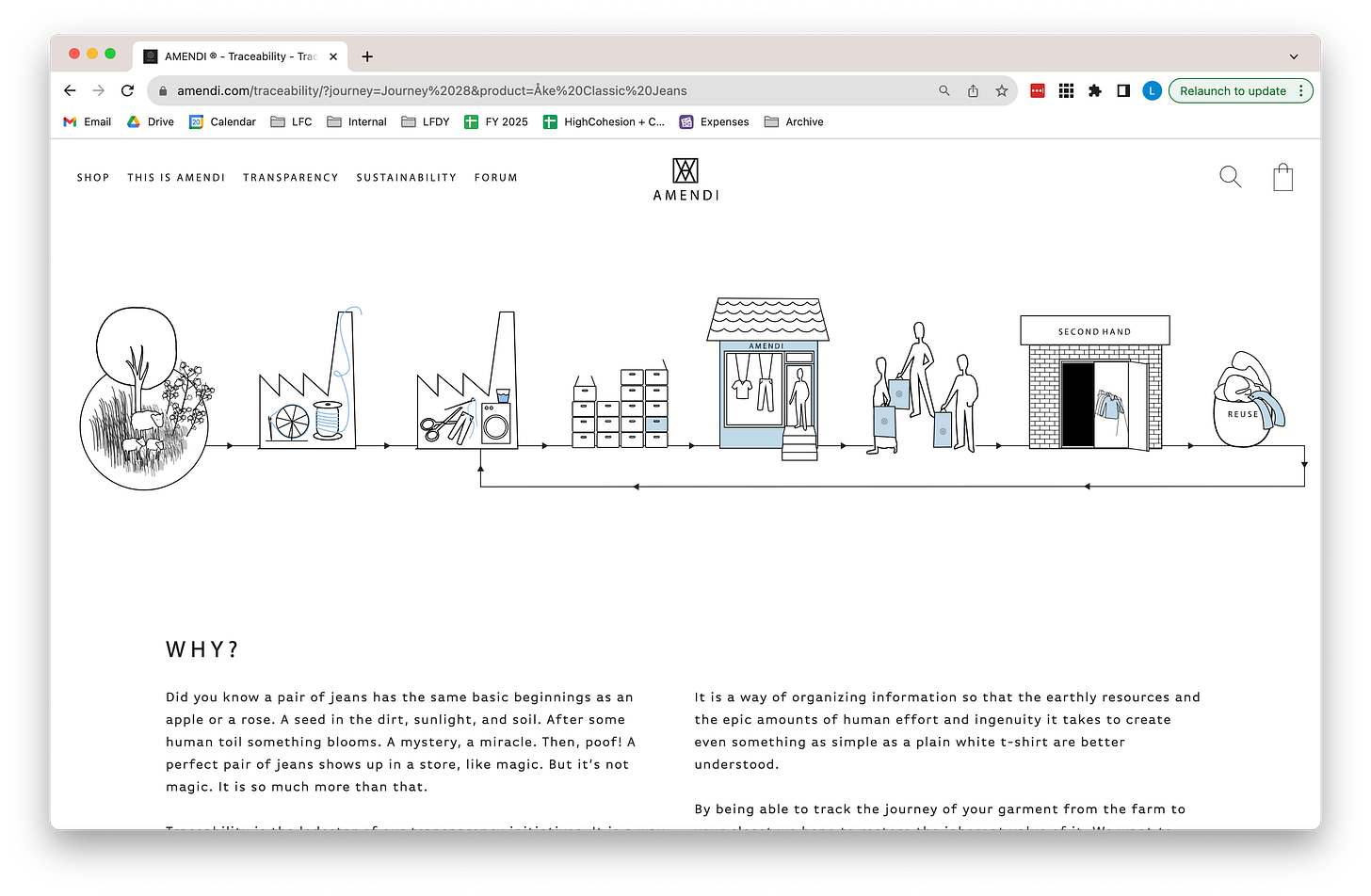Click the zoom magnifier in address bar
Viewport: 1371px width, 896px height.
coord(944,90)
